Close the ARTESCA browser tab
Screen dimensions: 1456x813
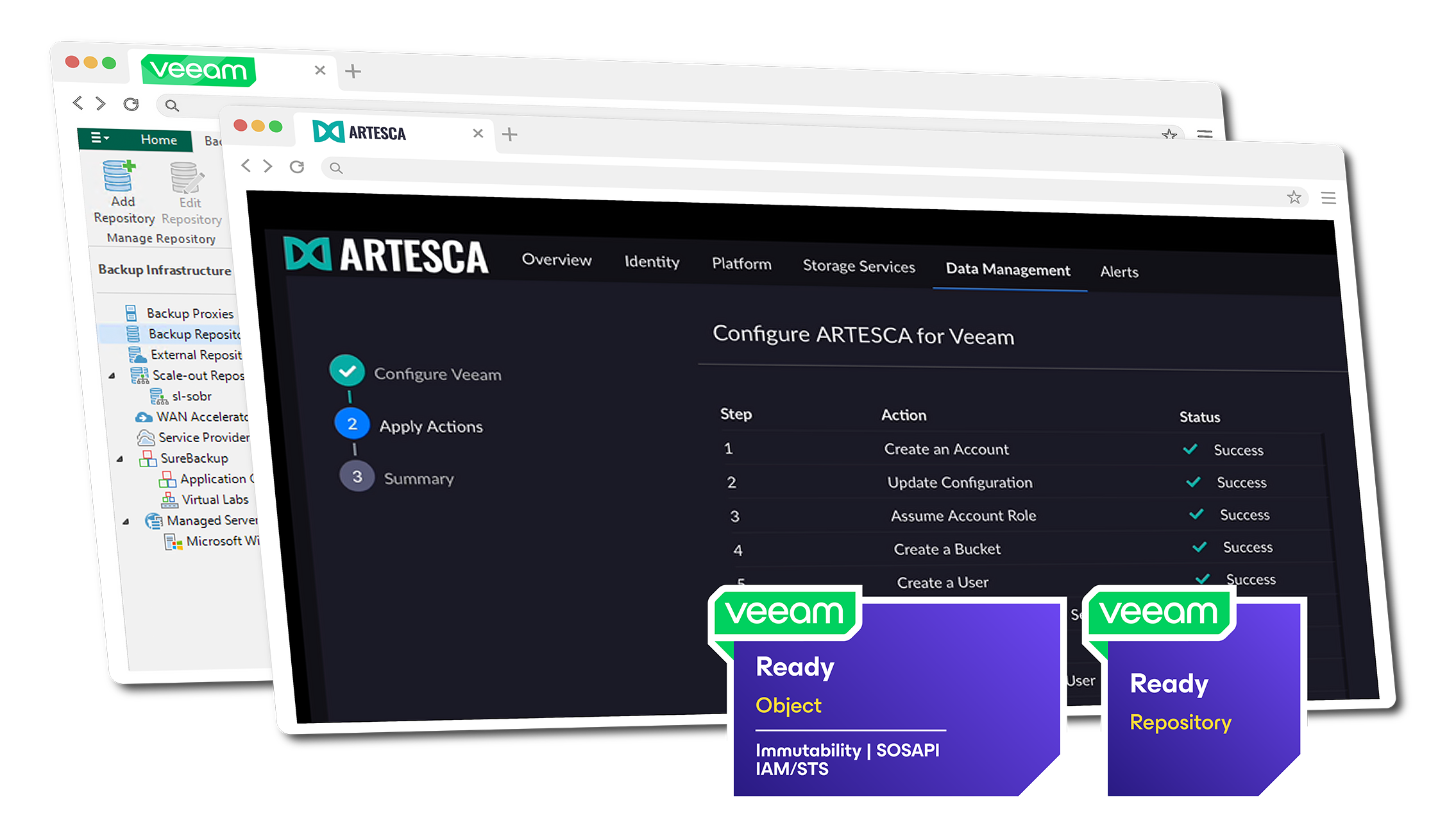(x=478, y=133)
